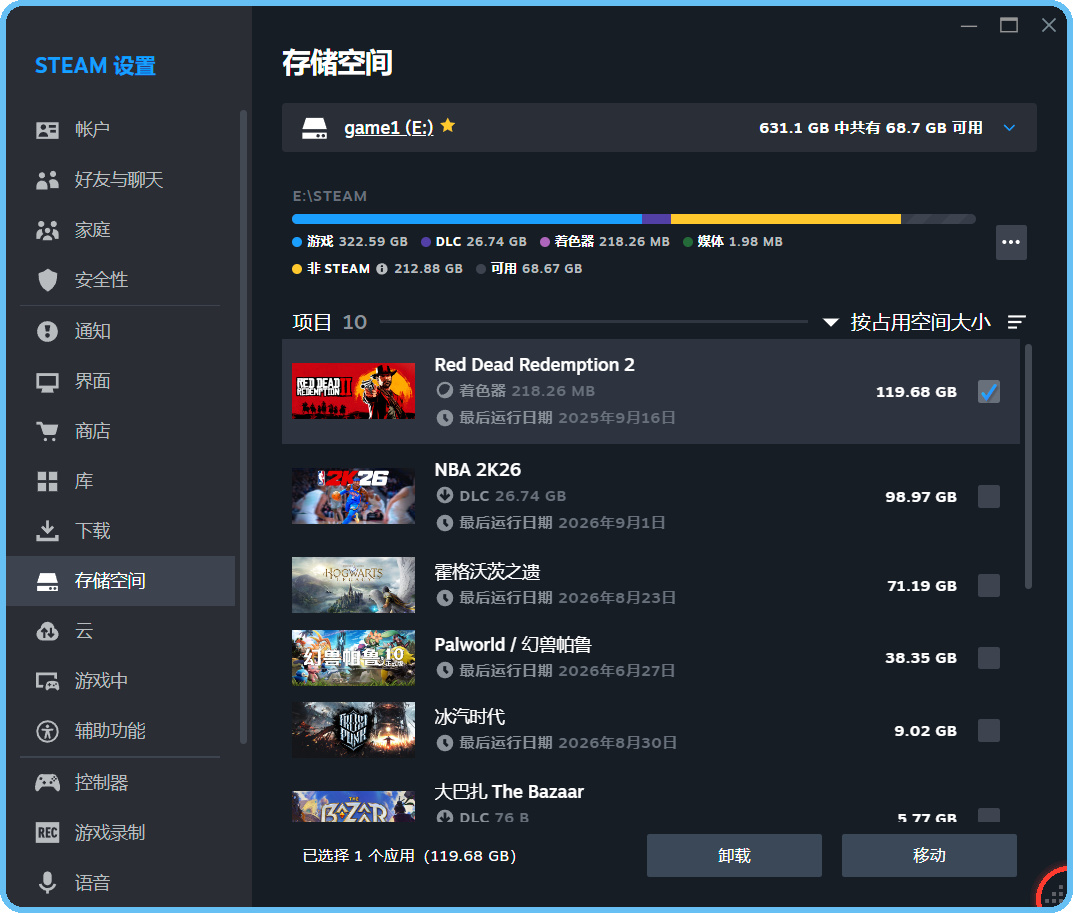This screenshot has width=1073, height=913.
Task: Click the blue 游戏 usage bar segment
Action: coord(467,219)
